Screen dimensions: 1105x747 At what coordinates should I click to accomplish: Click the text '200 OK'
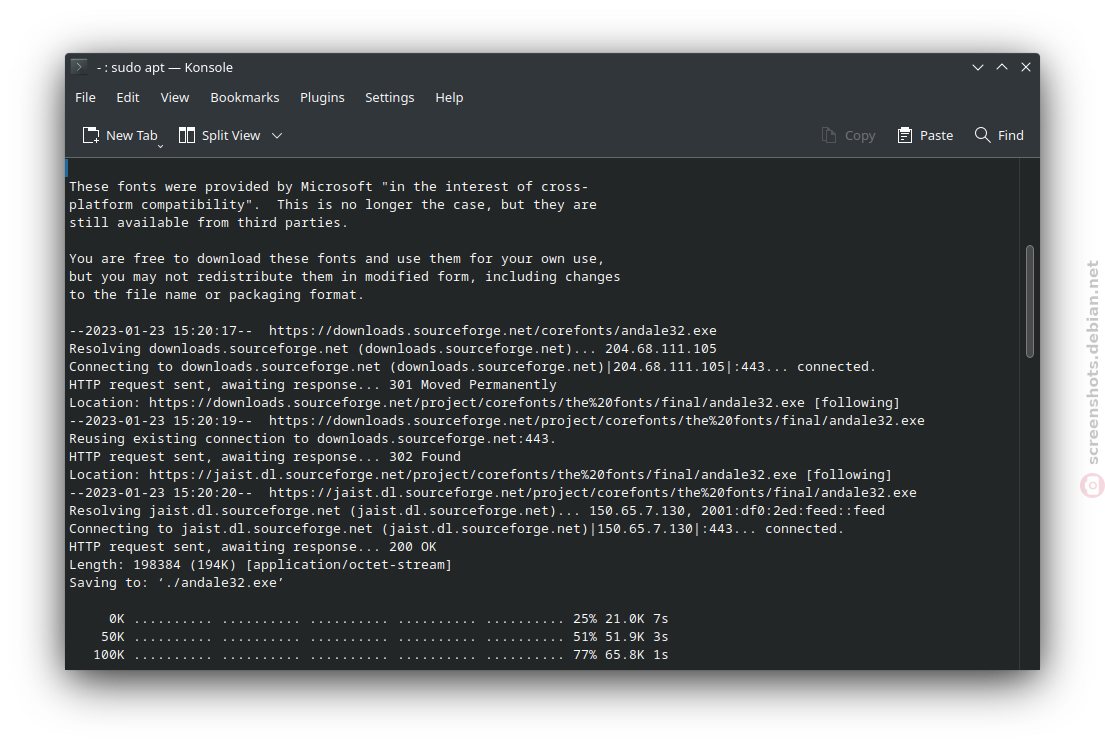413,547
